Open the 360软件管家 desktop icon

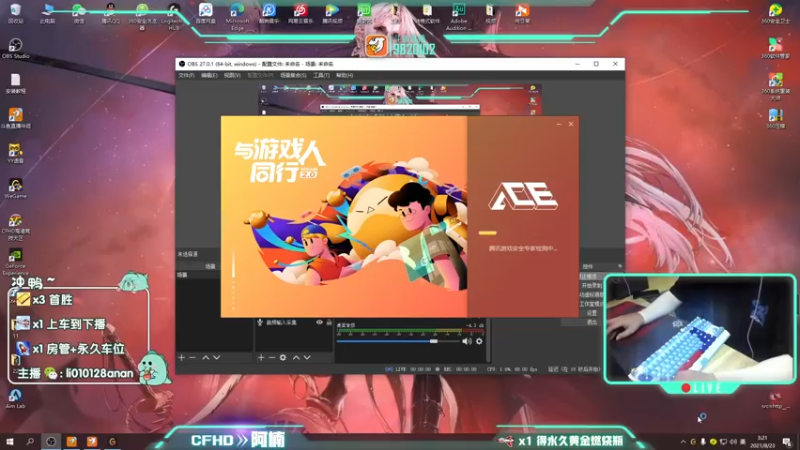[776, 48]
